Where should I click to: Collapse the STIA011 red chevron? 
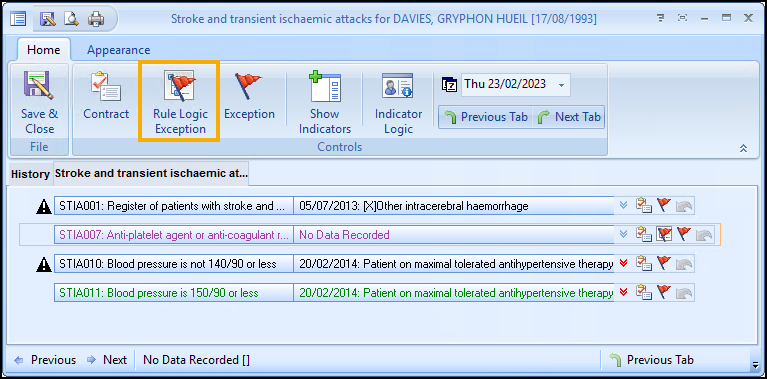(623, 293)
